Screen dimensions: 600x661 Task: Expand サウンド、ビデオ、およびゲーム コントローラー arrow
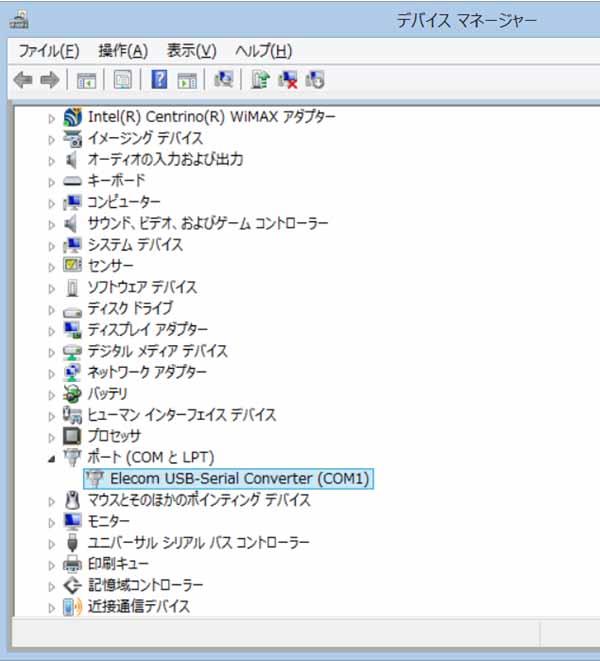[x=51, y=225]
